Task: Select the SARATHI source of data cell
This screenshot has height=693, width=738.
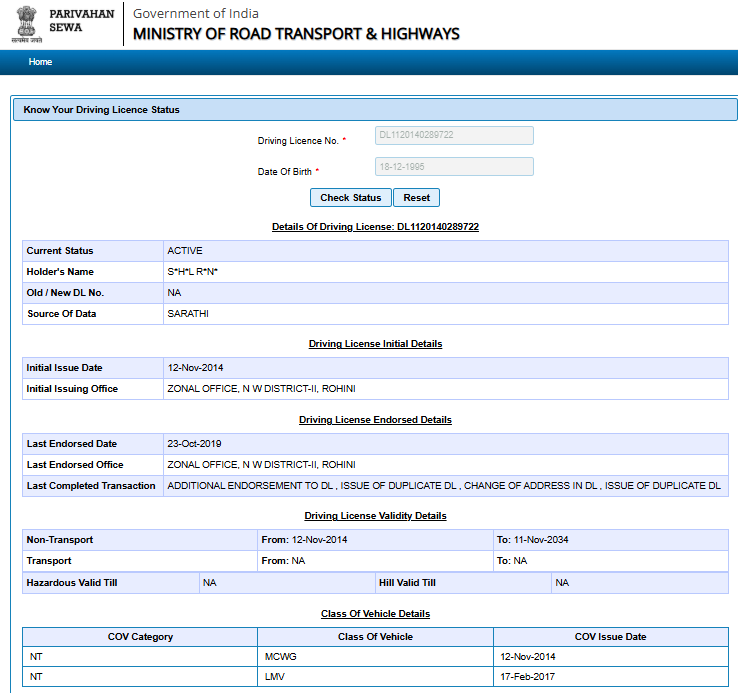Action: (188, 314)
